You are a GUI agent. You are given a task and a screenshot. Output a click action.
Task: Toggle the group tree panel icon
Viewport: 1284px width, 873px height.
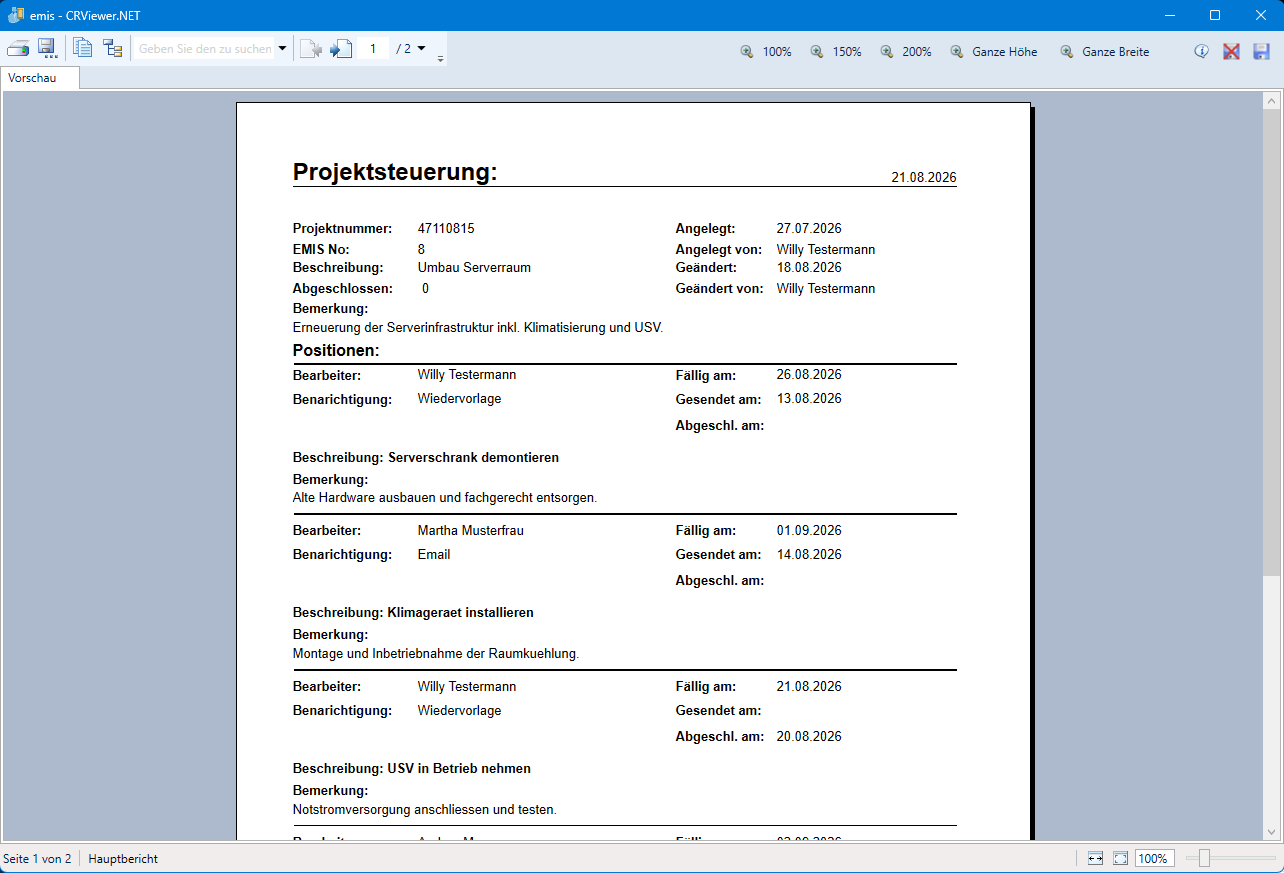click(112, 48)
